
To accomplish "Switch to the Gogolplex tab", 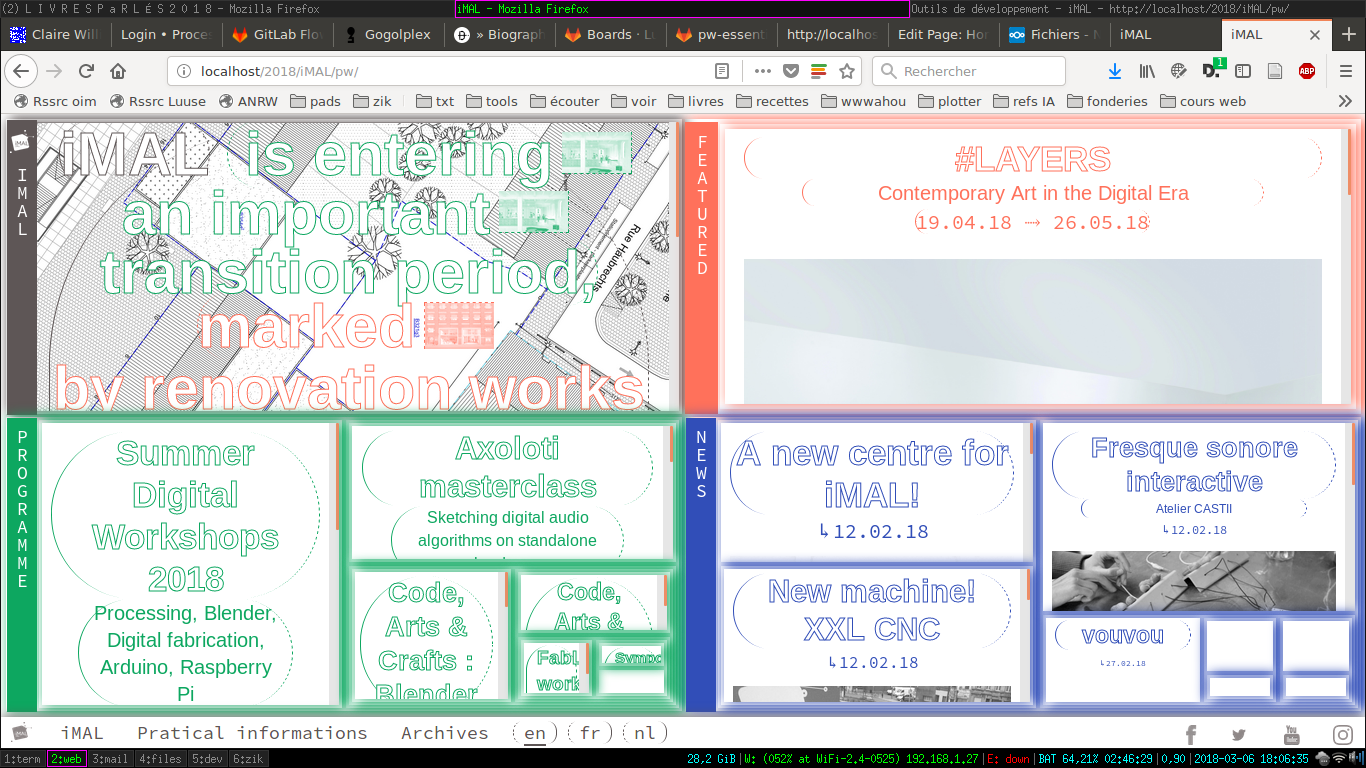I will [388, 34].
